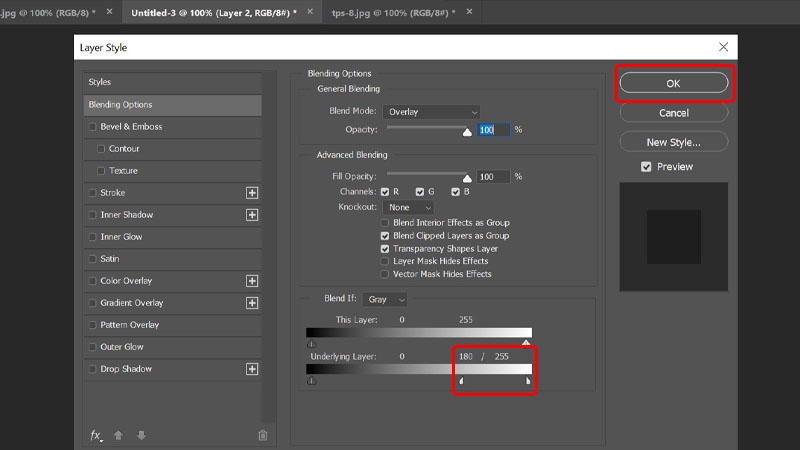This screenshot has width=800, height=450.
Task: Open the fx effects menu icon
Action: tap(96, 435)
